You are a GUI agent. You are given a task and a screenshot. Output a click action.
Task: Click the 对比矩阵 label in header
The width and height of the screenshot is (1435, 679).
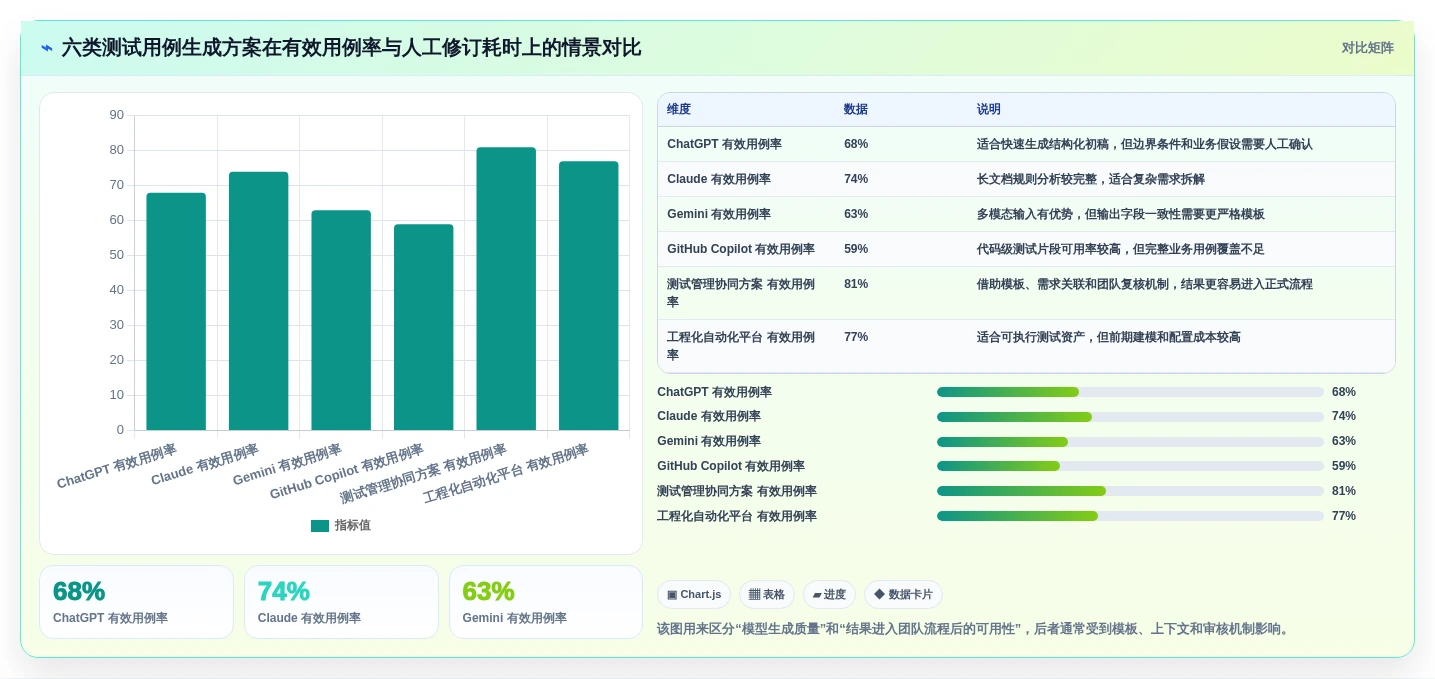point(1367,48)
